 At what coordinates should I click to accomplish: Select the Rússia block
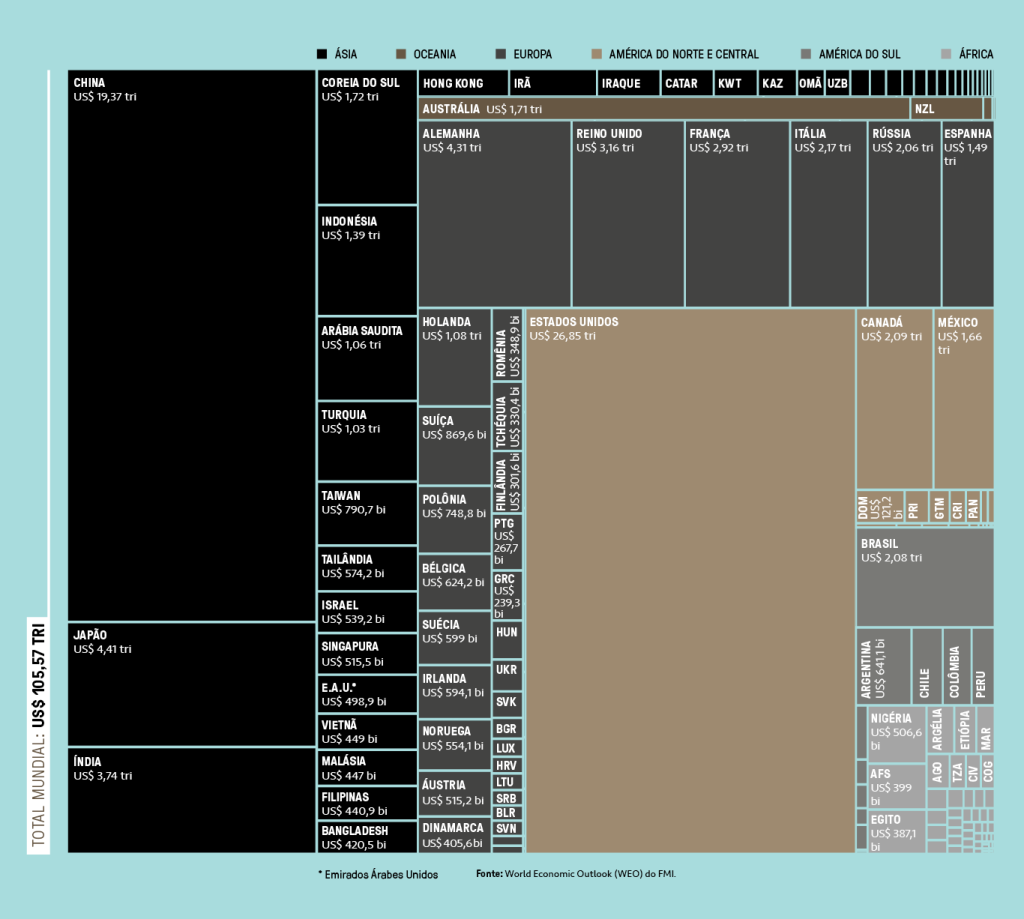point(904,214)
